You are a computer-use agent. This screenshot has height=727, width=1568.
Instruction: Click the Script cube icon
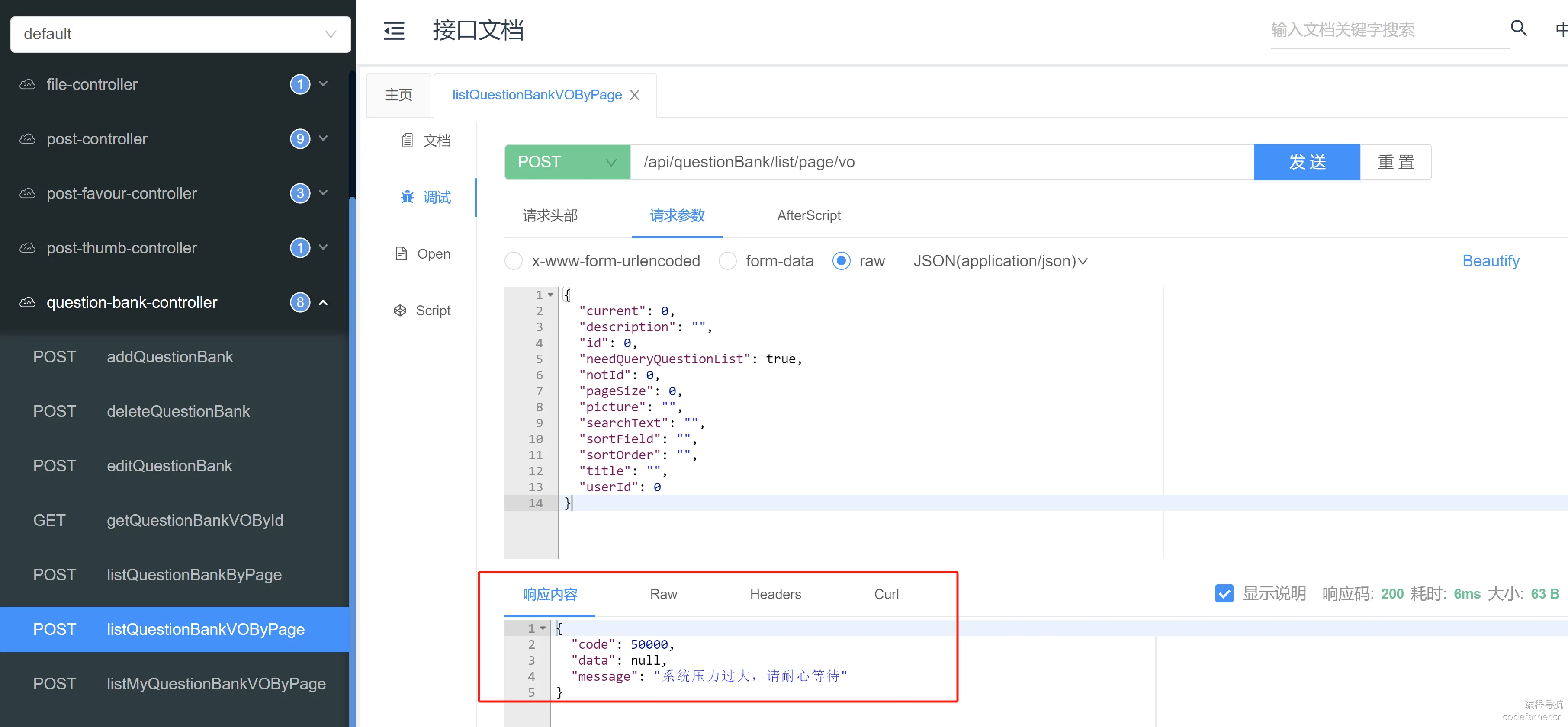pyautogui.click(x=400, y=310)
